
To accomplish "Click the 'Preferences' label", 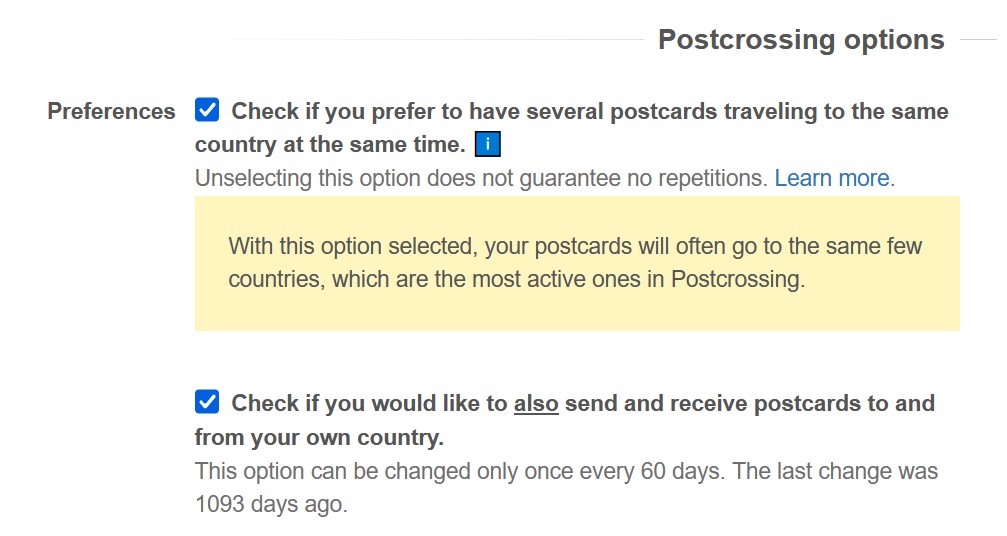I will pos(111,111).
